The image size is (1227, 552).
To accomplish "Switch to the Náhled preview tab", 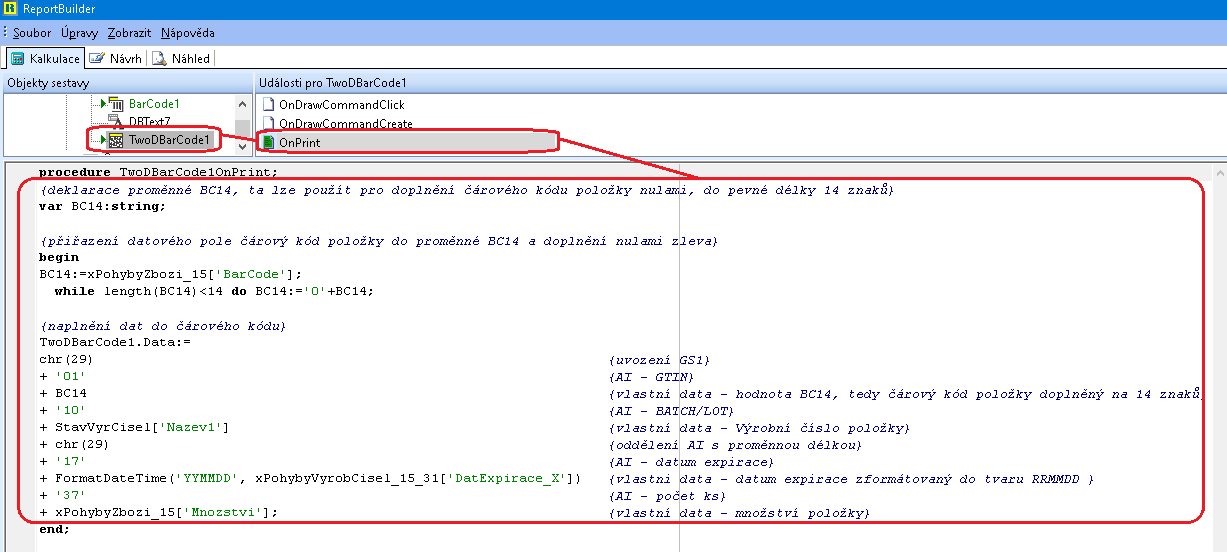I will coord(181,59).
